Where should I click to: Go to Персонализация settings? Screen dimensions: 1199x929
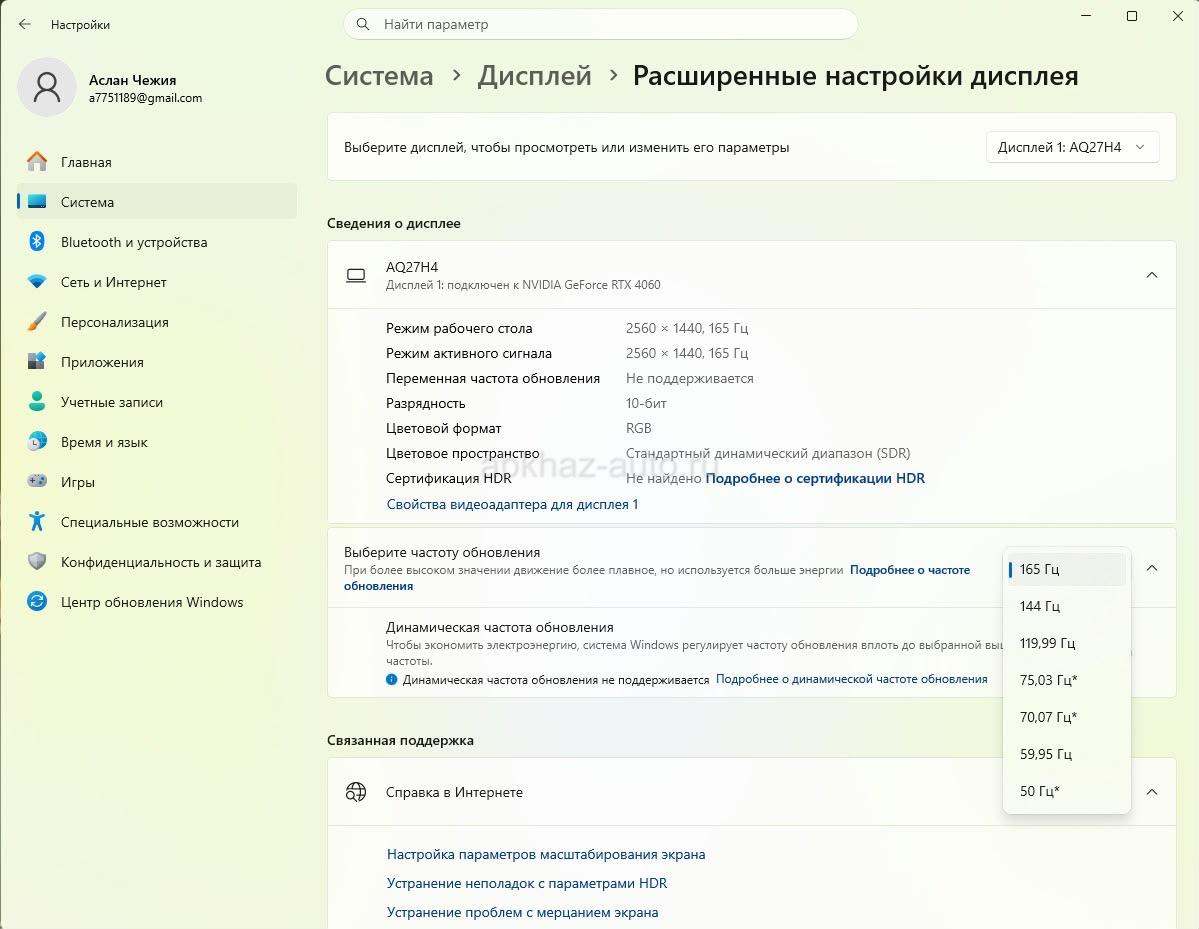(157, 322)
